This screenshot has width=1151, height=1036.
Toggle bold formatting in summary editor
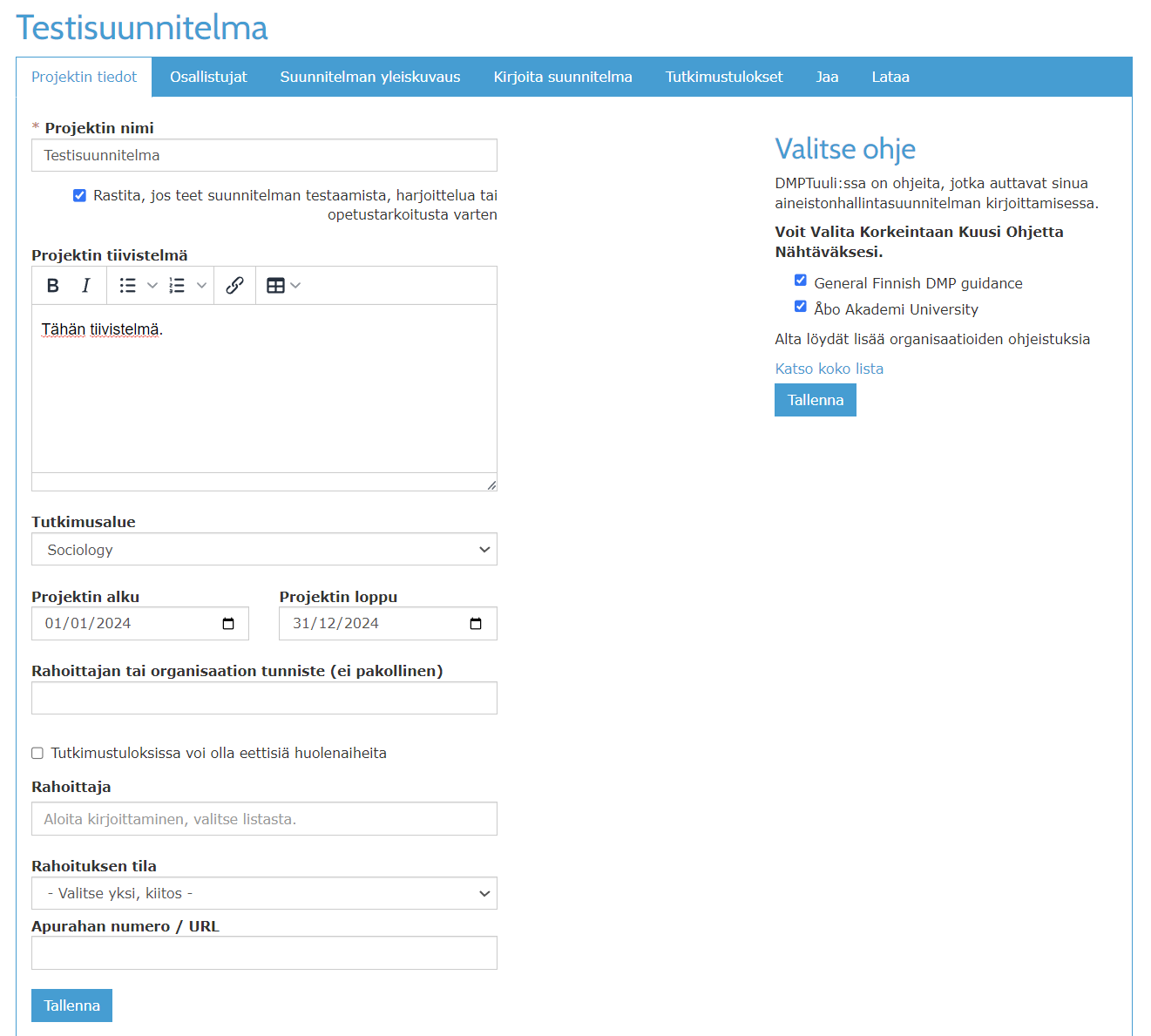(53, 286)
